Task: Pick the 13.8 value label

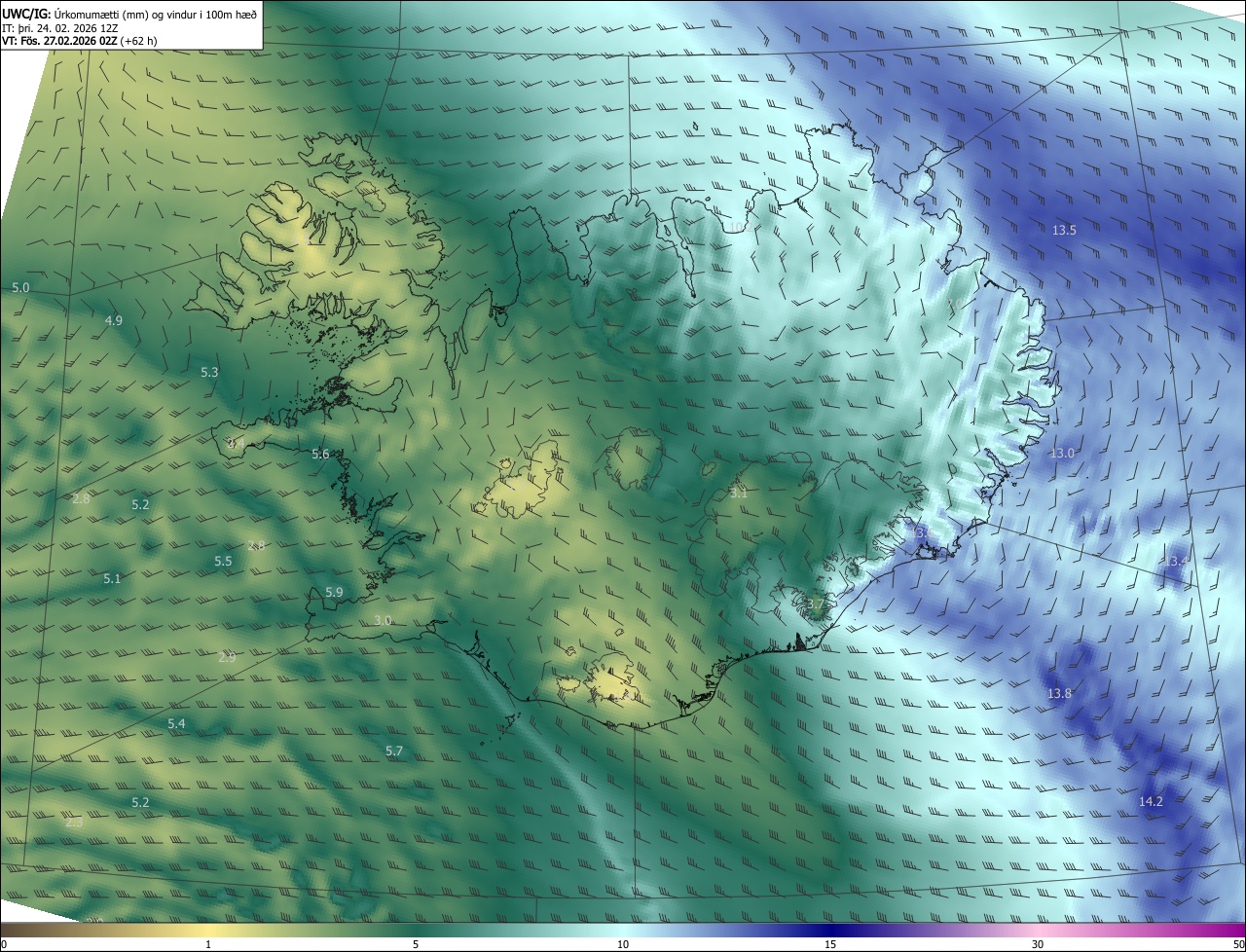Action: click(x=1059, y=693)
